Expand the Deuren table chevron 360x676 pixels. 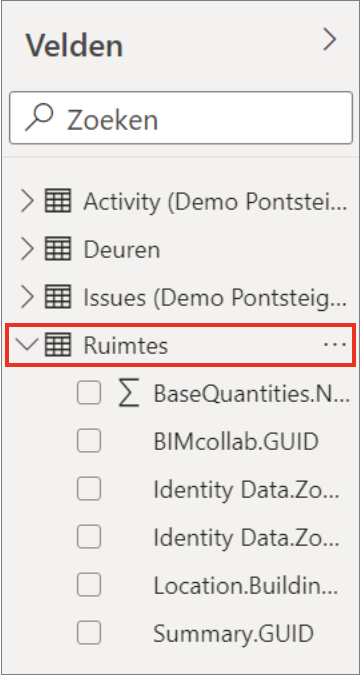click(27, 249)
